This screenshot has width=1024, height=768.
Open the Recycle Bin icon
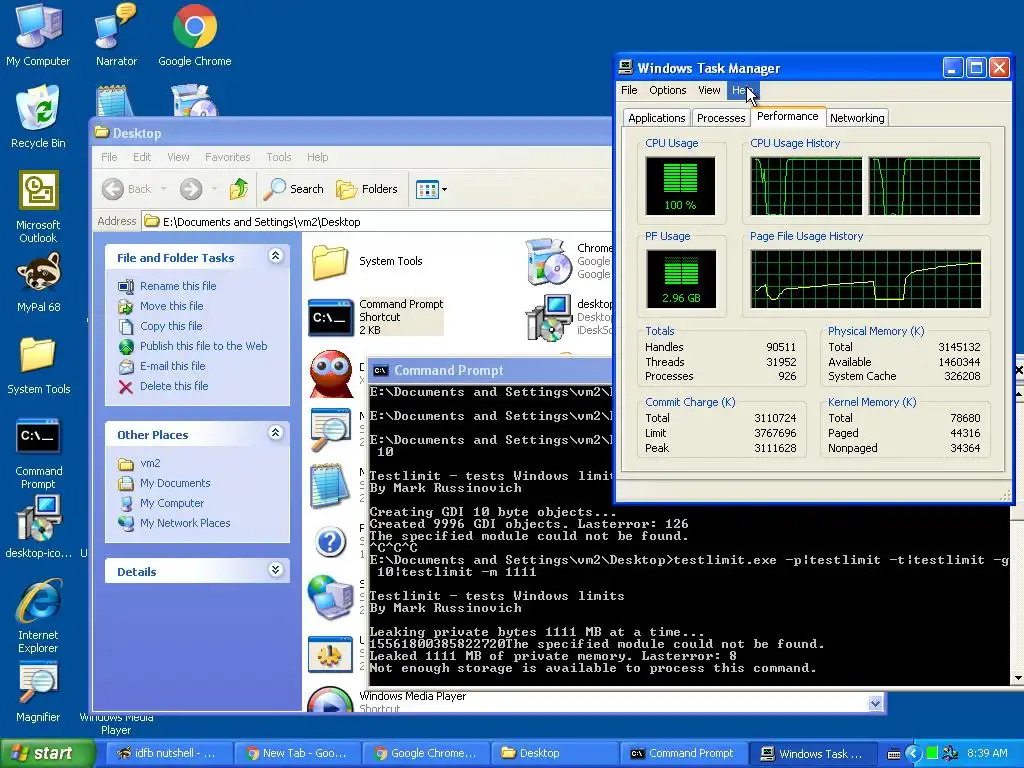click(x=38, y=116)
